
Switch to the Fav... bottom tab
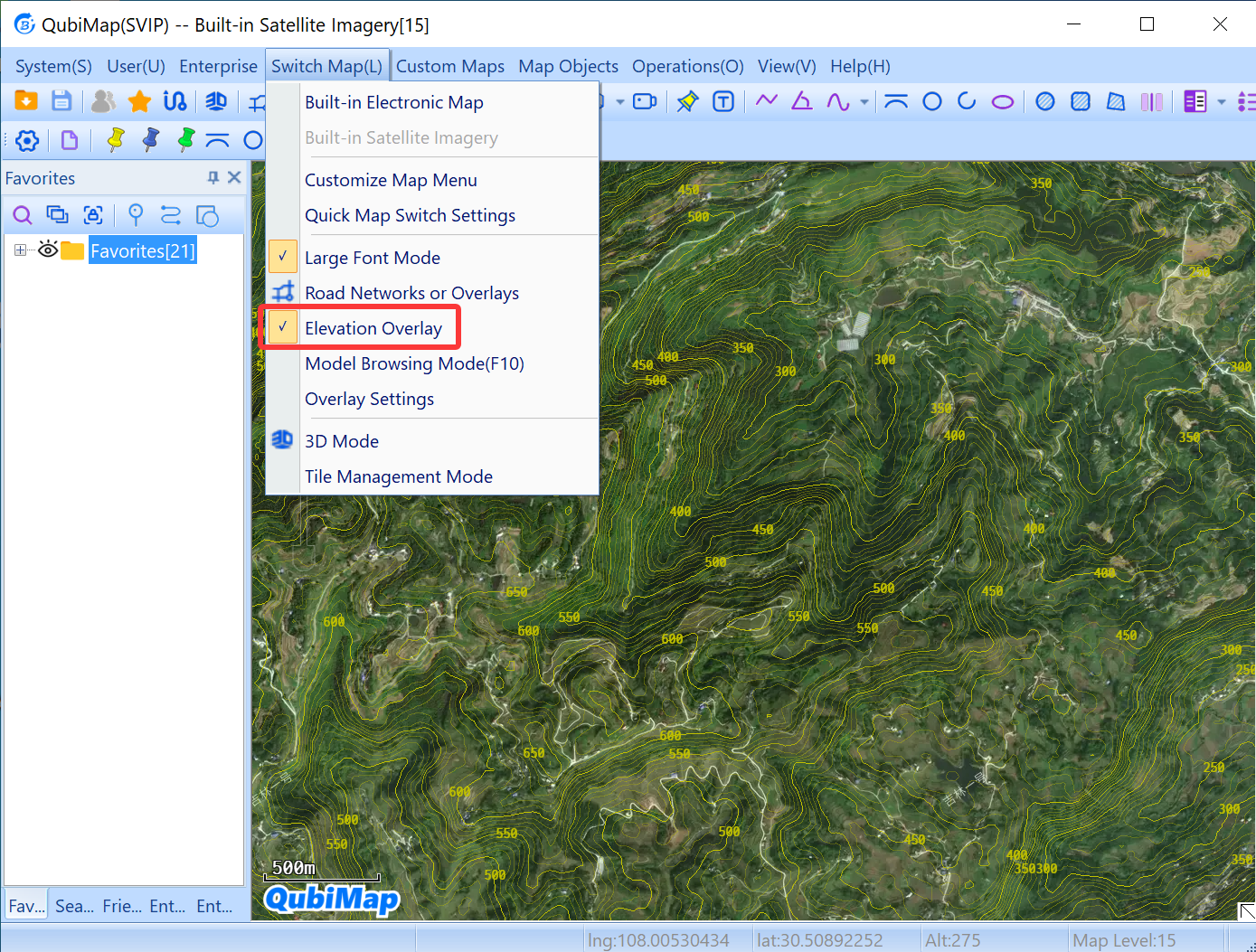(26, 906)
